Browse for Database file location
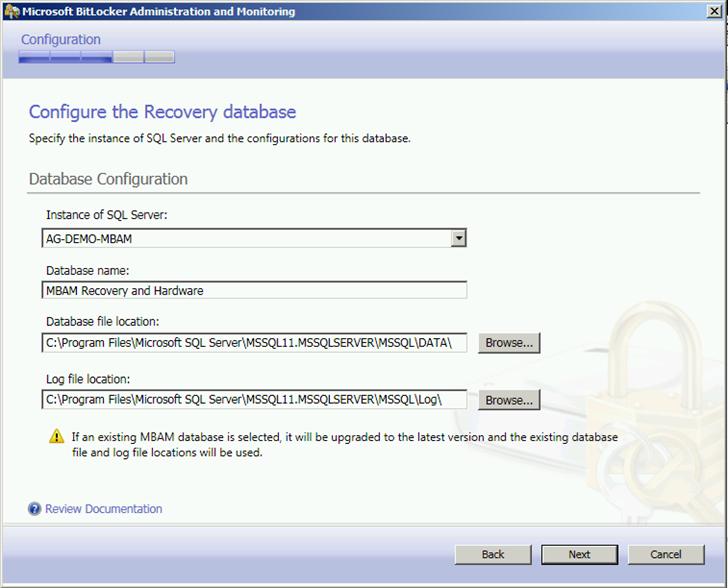Screen dimensions: 728x588 click(x=509, y=343)
